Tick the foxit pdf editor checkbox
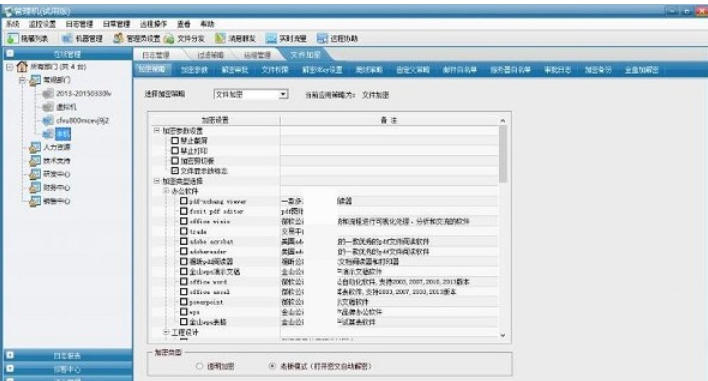 pyautogui.click(x=184, y=211)
